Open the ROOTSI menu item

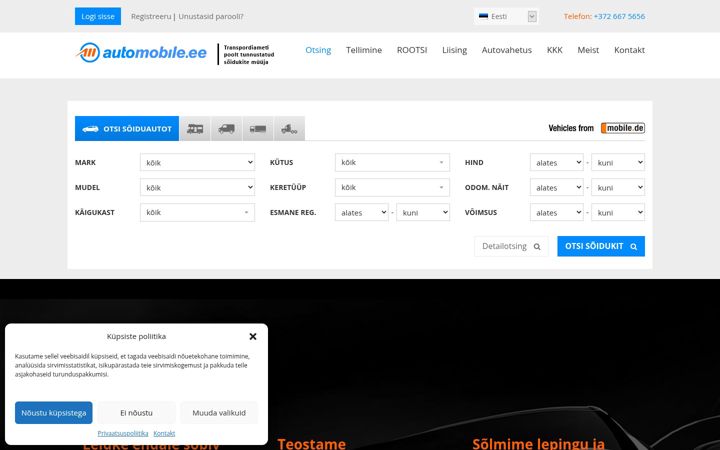412,50
